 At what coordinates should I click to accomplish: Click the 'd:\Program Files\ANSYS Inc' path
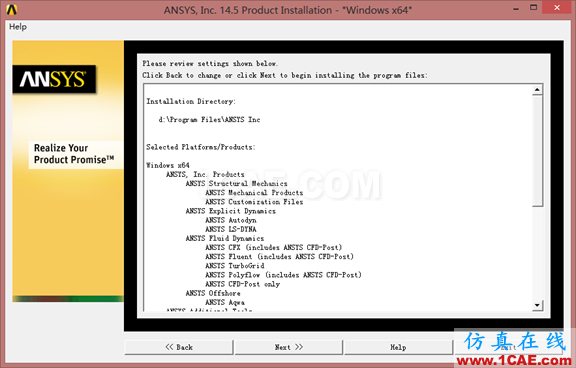[x=209, y=120]
